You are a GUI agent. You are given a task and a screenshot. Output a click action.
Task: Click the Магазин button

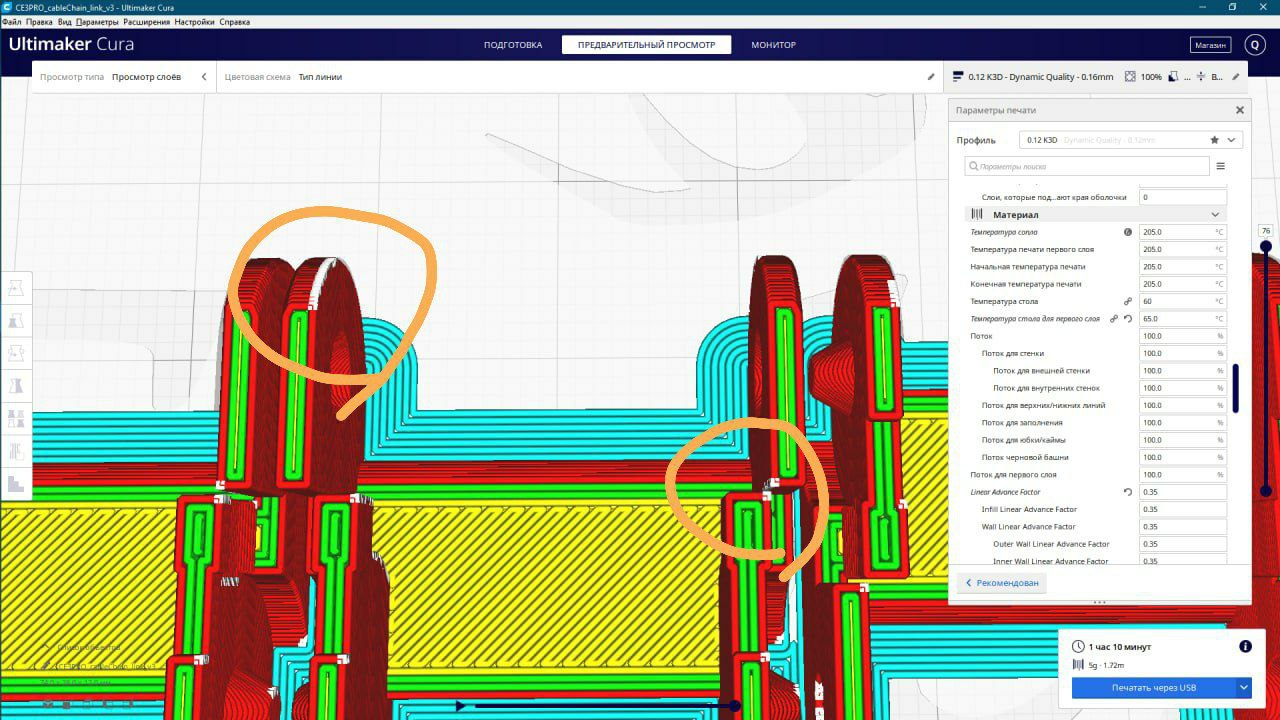[1210, 45]
